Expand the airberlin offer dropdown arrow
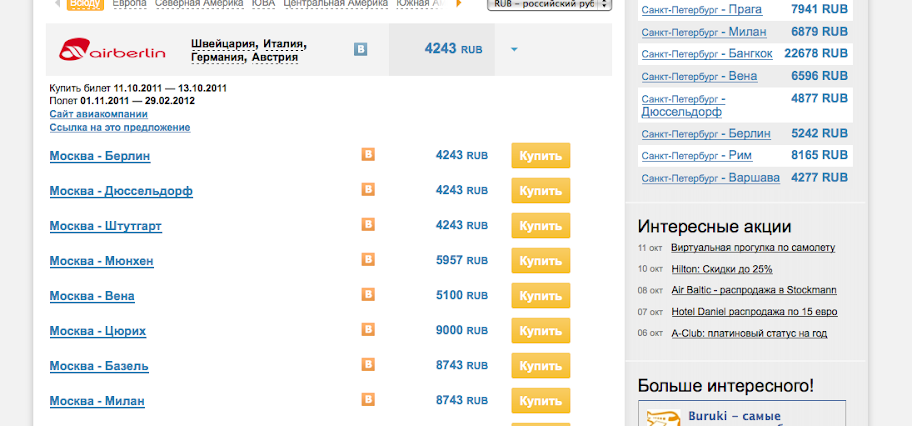This screenshot has width=912, height=426. [514, 50]
